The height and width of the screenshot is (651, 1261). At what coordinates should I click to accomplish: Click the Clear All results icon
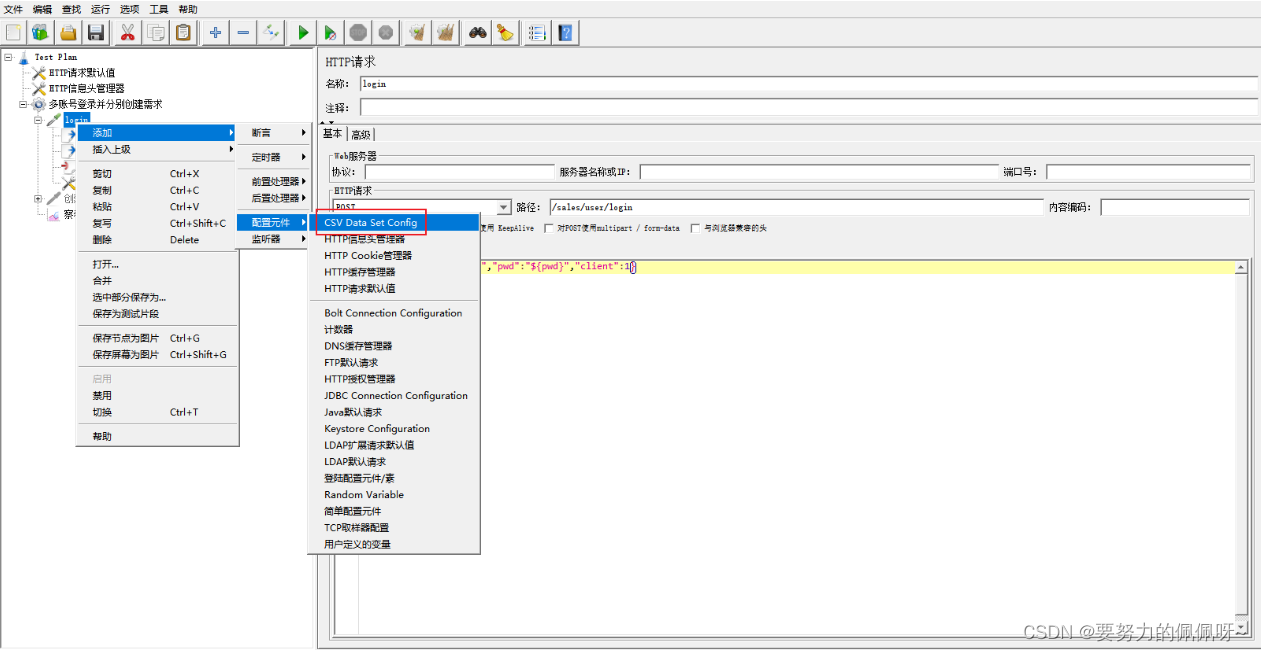coord(445,33)
